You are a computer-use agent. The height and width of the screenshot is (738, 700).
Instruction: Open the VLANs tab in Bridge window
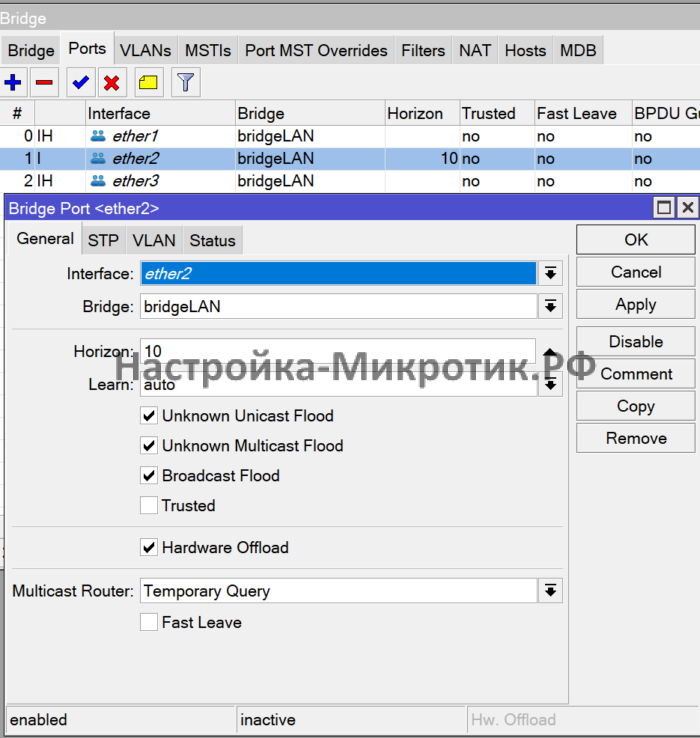(145, 50)
